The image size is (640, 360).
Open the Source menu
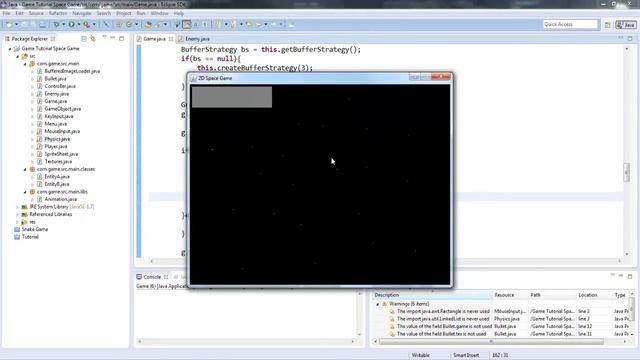[x=36, y=13]
